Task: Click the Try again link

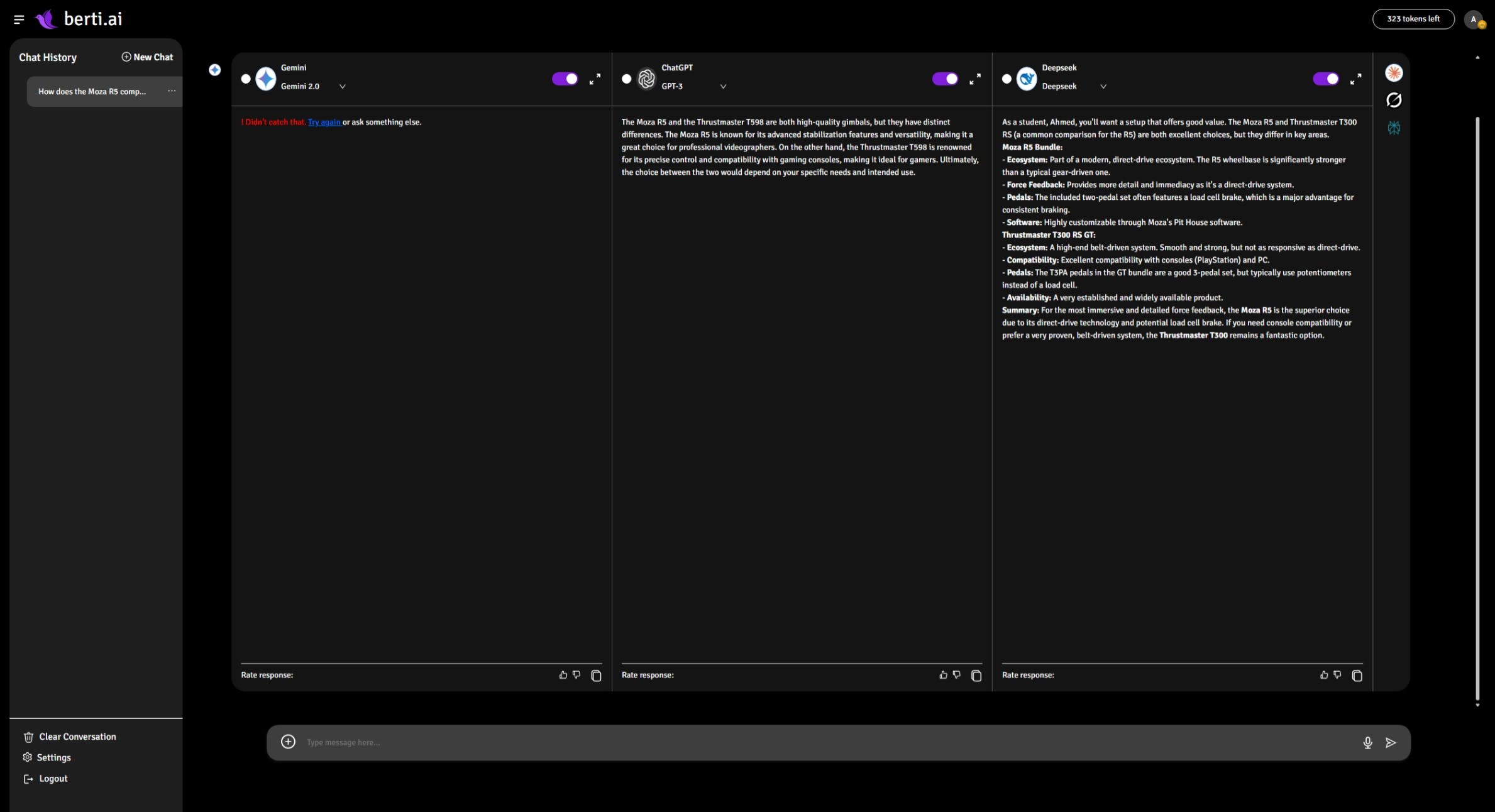Action: 324,123
